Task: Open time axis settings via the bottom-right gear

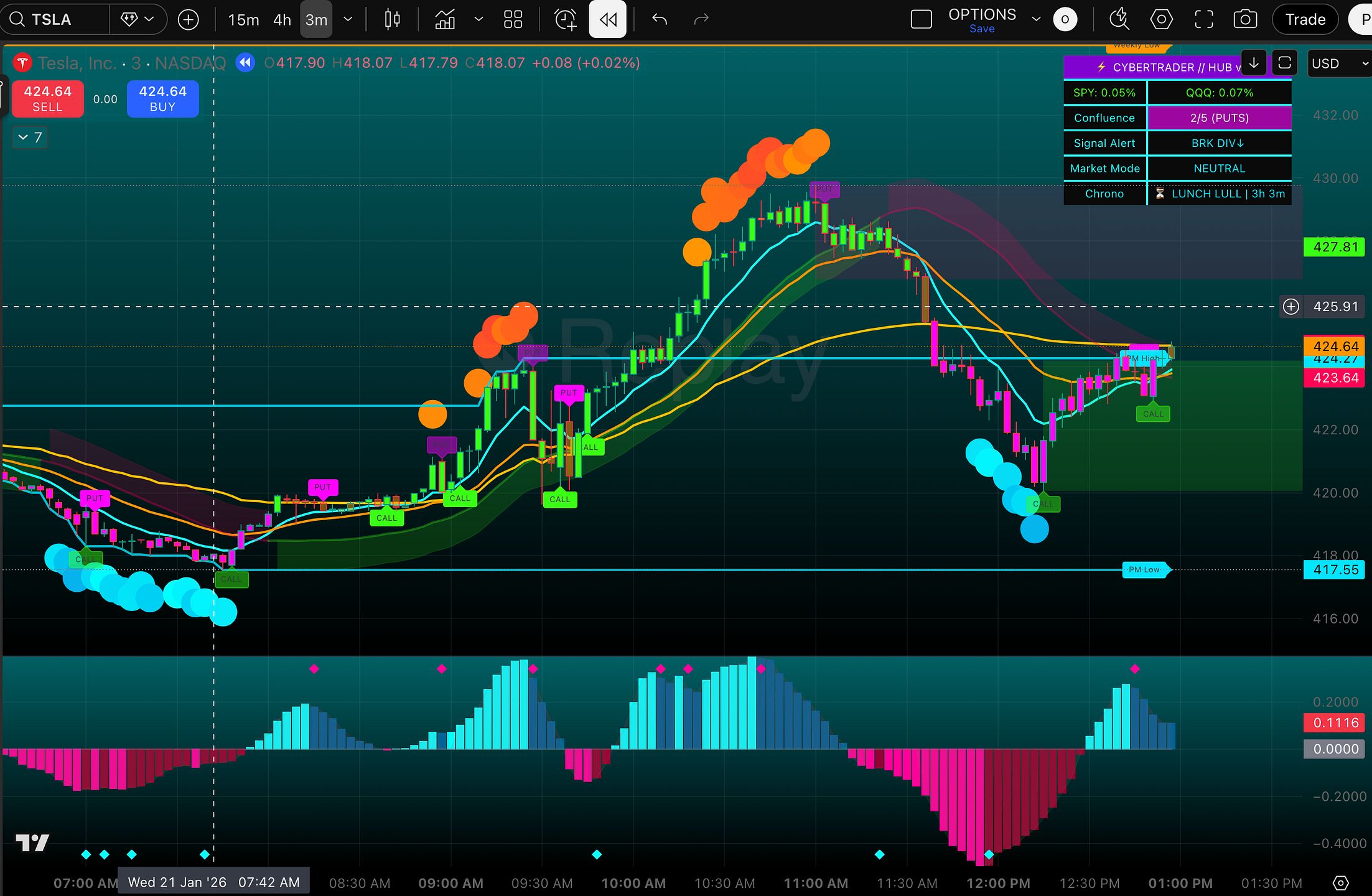Action: (1341, 883)
